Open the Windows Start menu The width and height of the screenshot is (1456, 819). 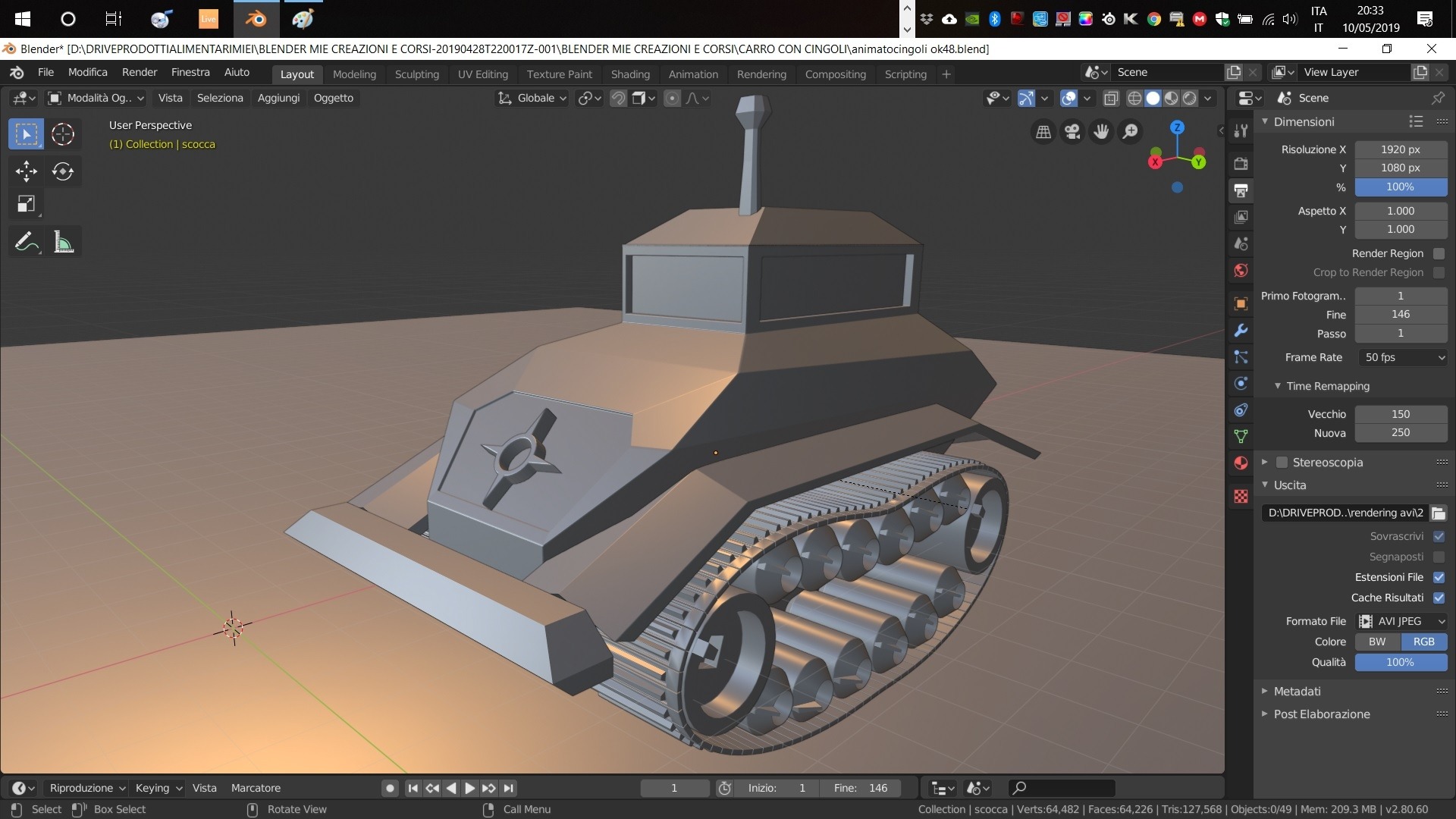point(22,19)
